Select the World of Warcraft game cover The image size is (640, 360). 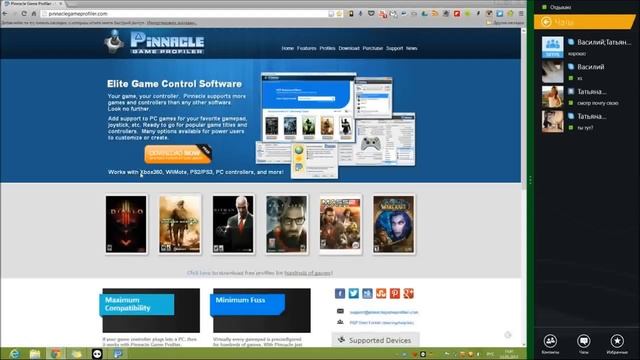click(393, 224)
